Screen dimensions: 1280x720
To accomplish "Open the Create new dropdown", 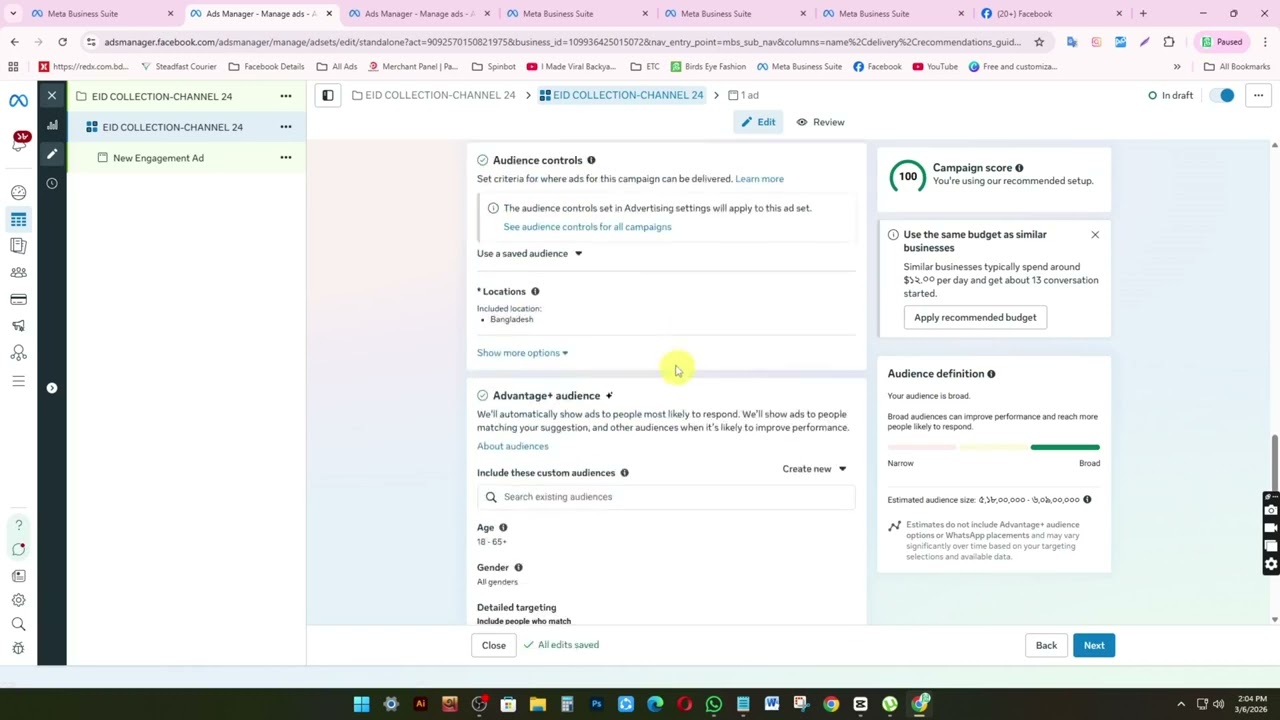I will click(x=814, y=469).
